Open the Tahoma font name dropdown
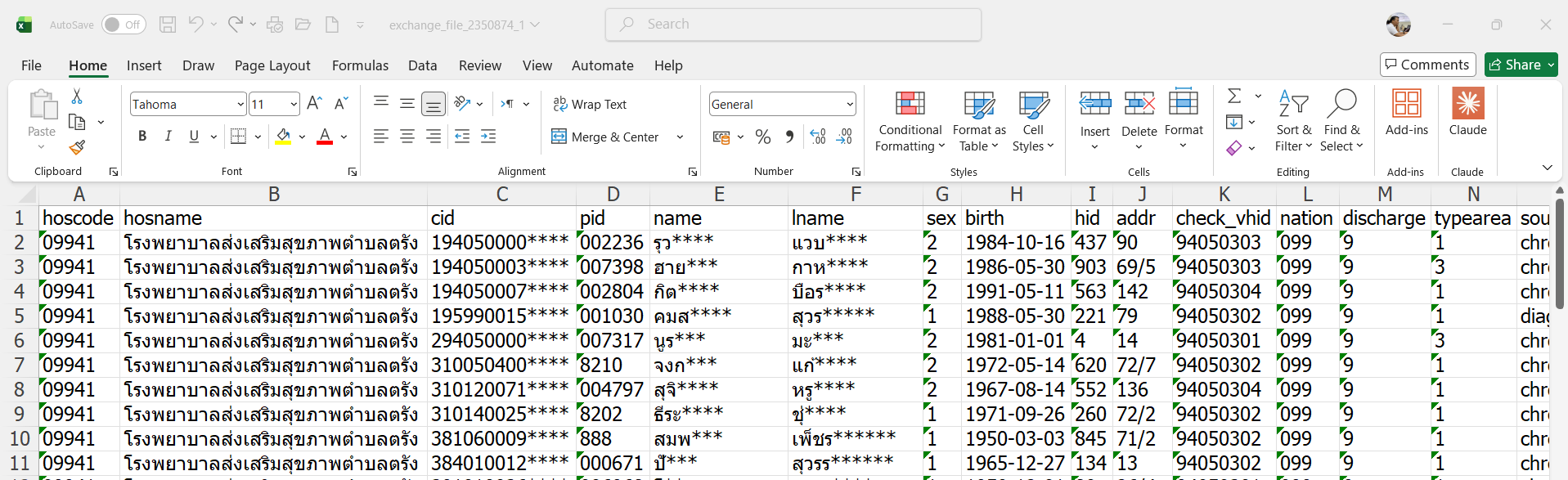Screen dimensions: 1568x480 240,105
